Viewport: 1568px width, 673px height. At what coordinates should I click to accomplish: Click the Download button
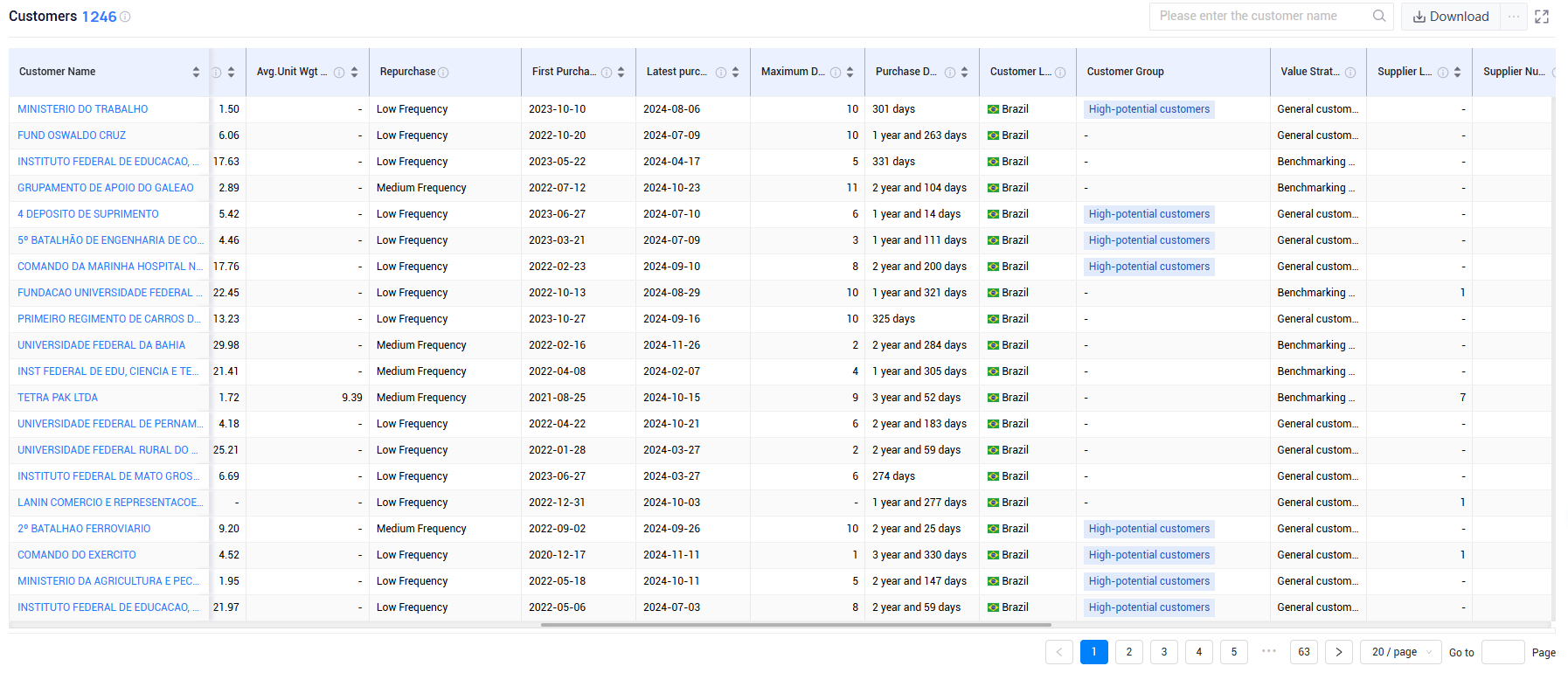1451,17
